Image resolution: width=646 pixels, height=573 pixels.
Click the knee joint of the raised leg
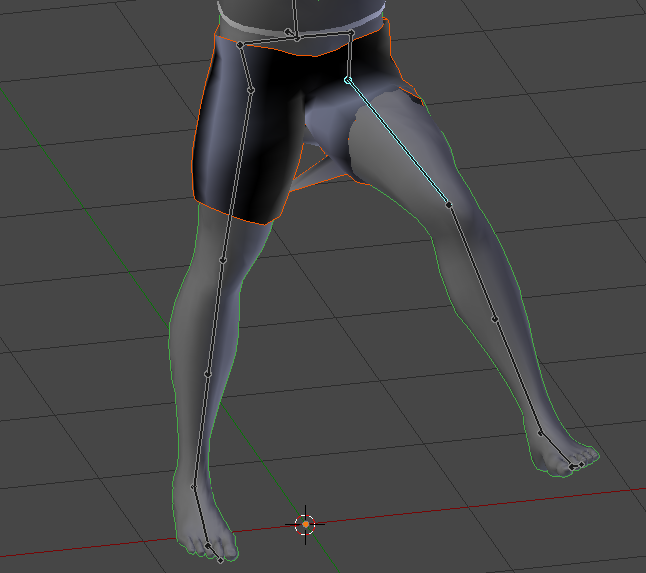click(449, 205)
